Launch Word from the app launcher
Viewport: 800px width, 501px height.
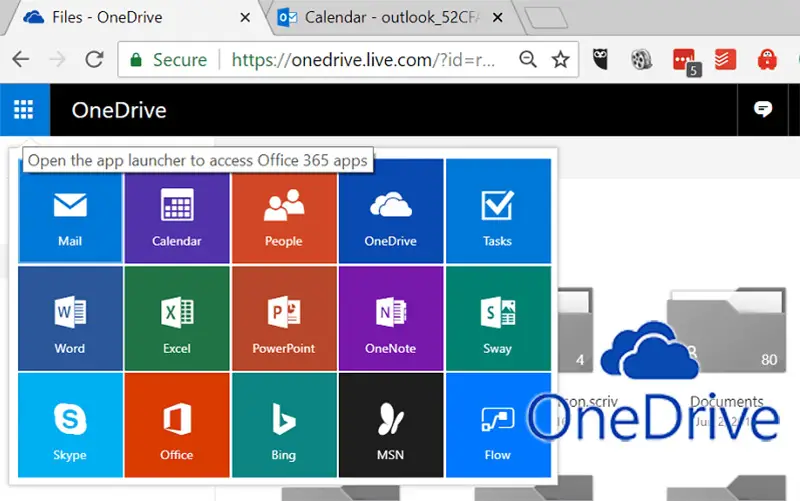[70, 318]
